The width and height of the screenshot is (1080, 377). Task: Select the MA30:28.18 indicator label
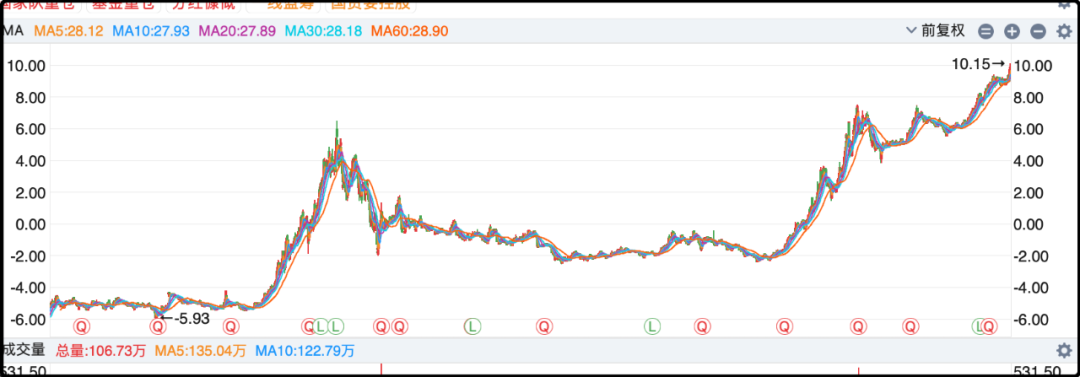click(323, 32)
